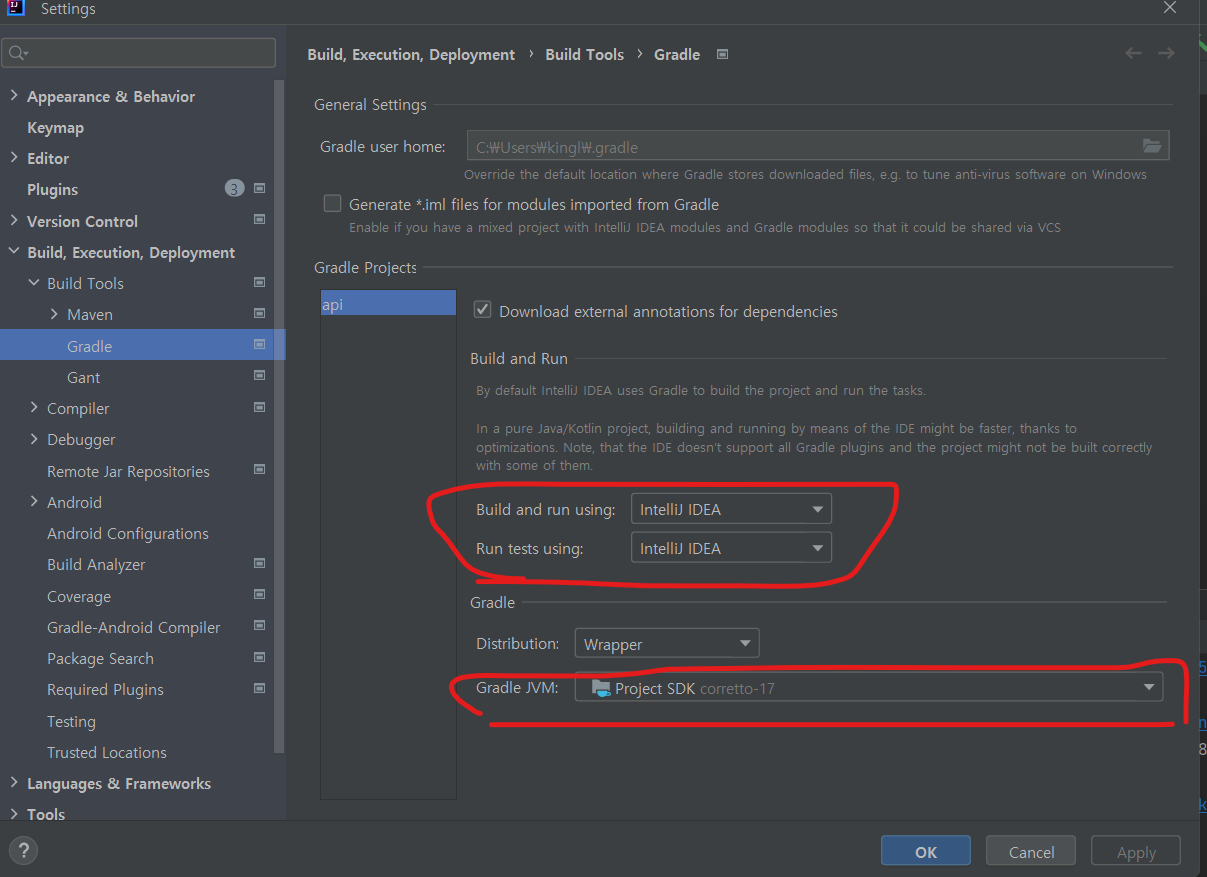
Task: Click the project-level icon next to Required Plugins
Action: click(x=260, y=689)
